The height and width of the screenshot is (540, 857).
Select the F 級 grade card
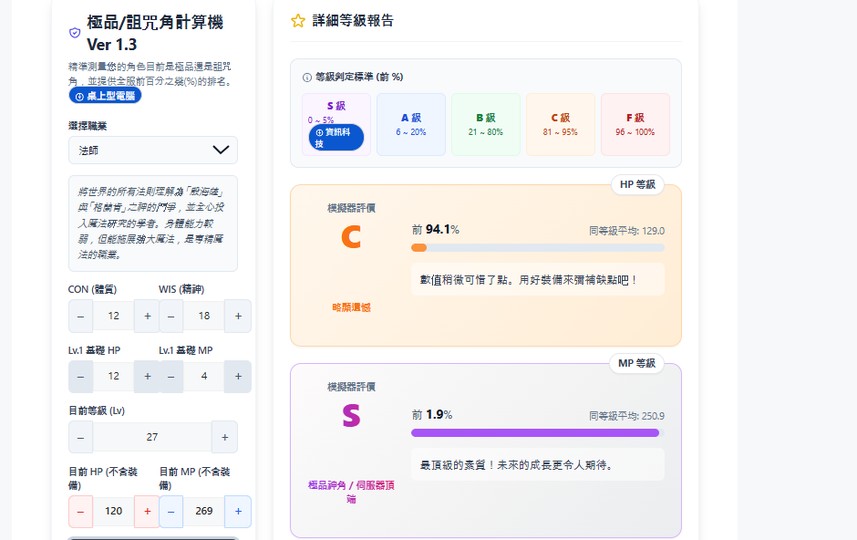coord(635,124)
